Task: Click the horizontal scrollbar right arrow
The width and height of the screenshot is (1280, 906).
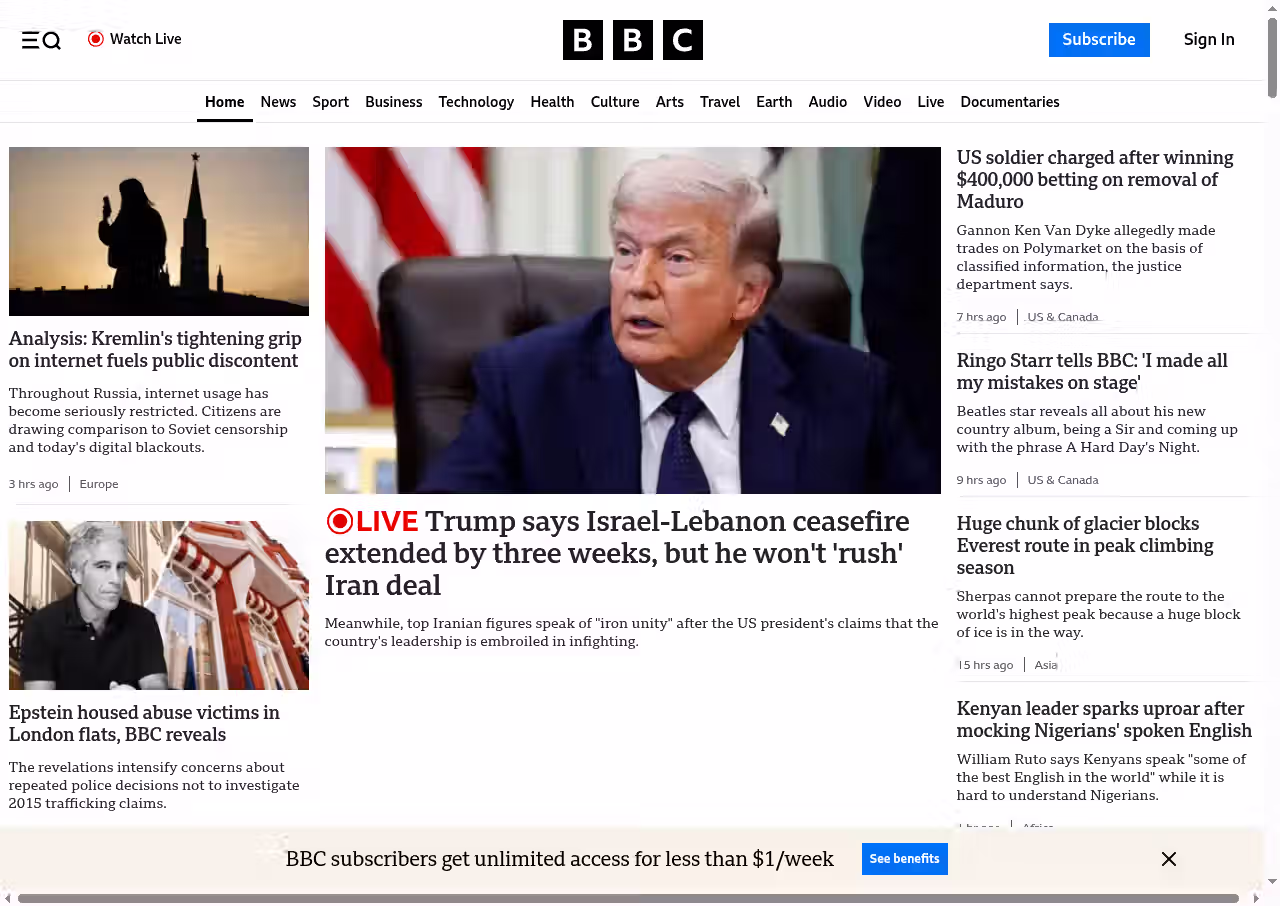Action: 1256,898
